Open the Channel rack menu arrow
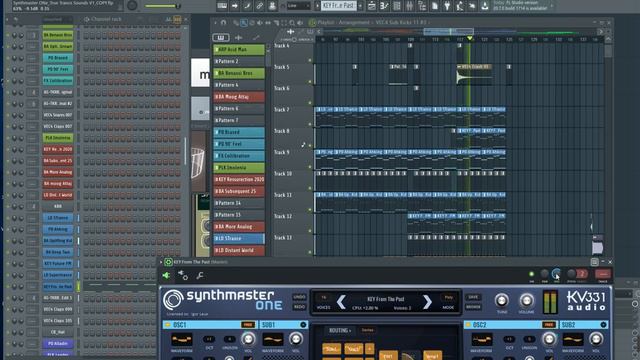 point(8,19)
